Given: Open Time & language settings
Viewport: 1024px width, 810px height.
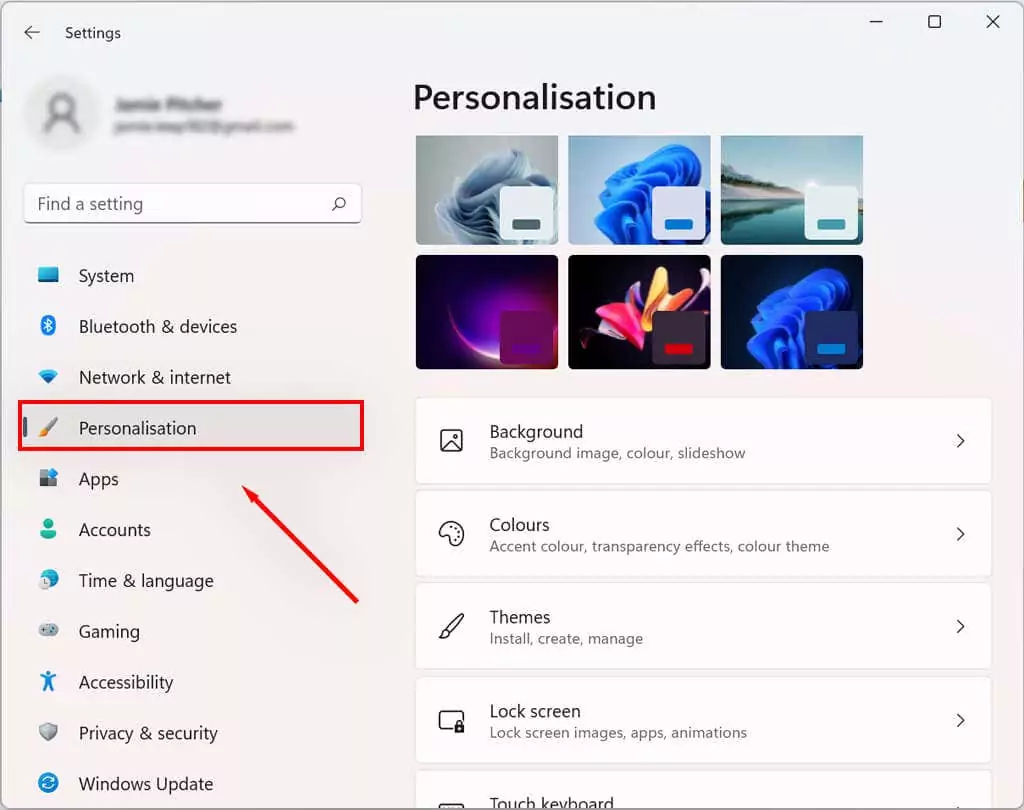Looking at the screenshot, I should pyautogui.click(x=146, y=581).
